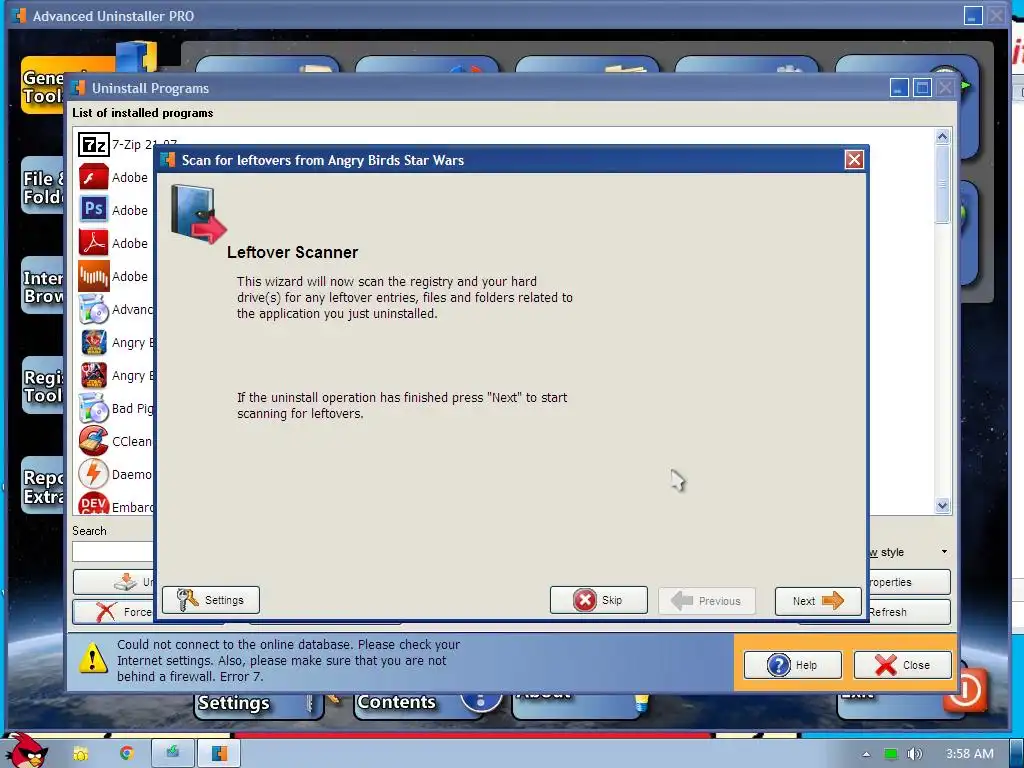Open the General Tools category tab
This screenshot has height=768, width=1024.
point(43,86)
